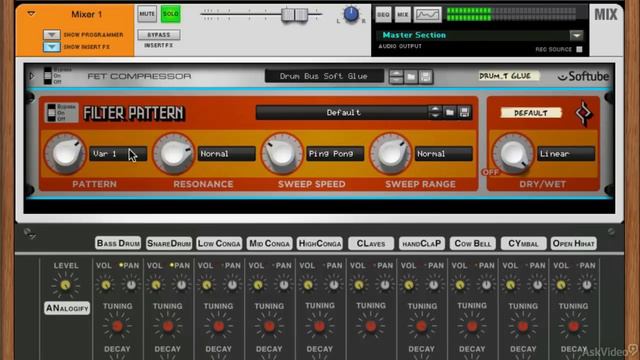Click Bass Drum VOL knob

pos(106,285)
